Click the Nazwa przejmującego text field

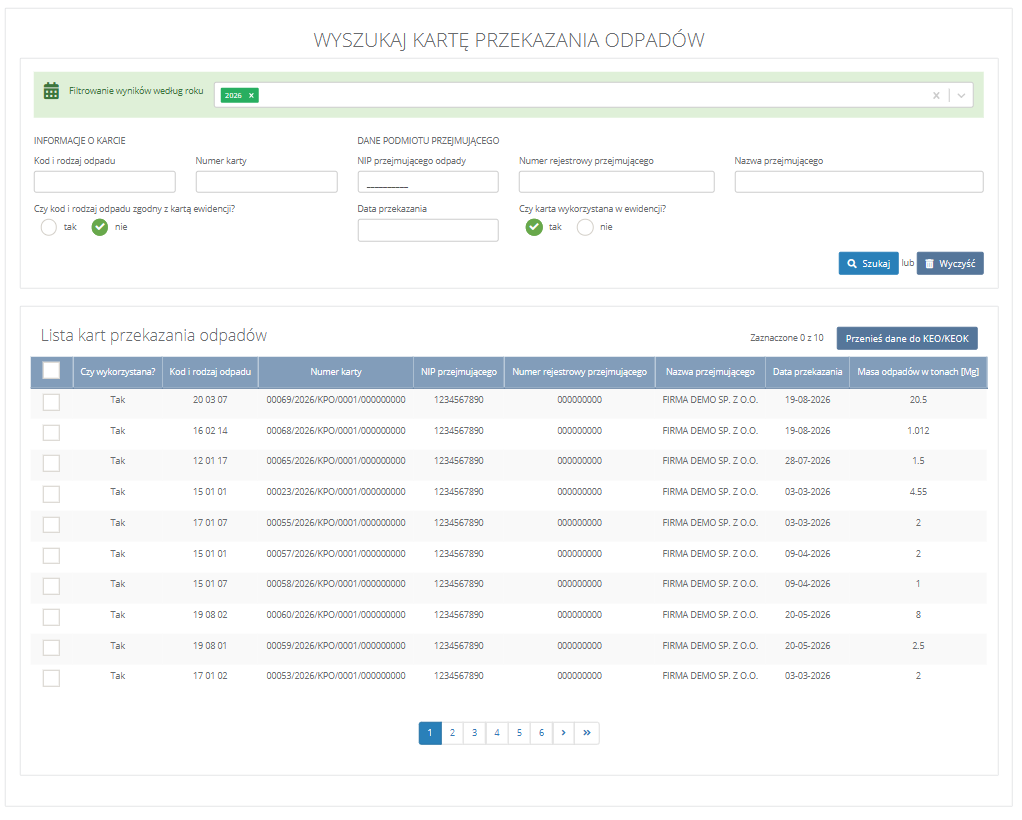click(x=858, y=181)
